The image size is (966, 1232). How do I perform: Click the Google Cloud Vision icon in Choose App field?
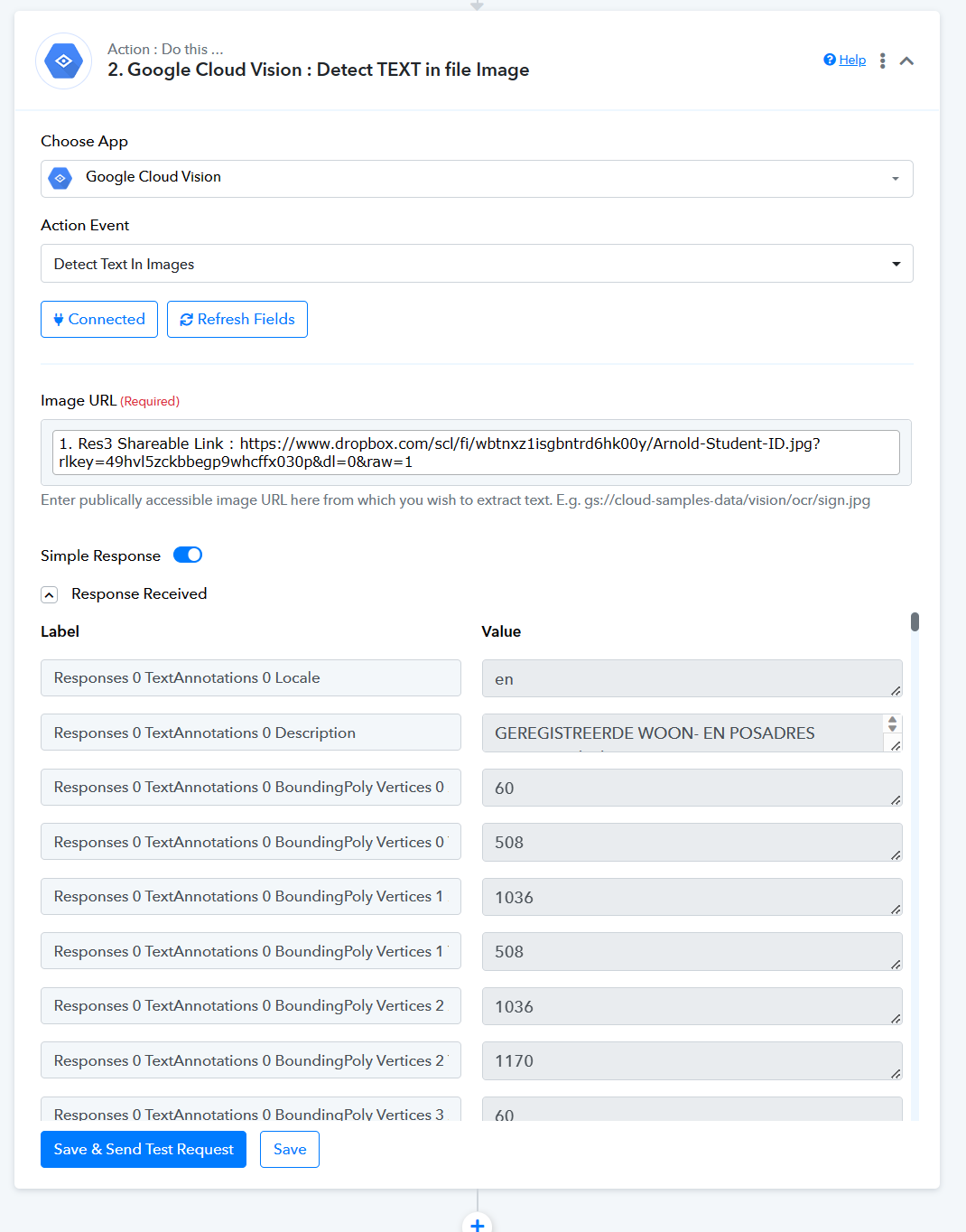click(x=60, y=178)
